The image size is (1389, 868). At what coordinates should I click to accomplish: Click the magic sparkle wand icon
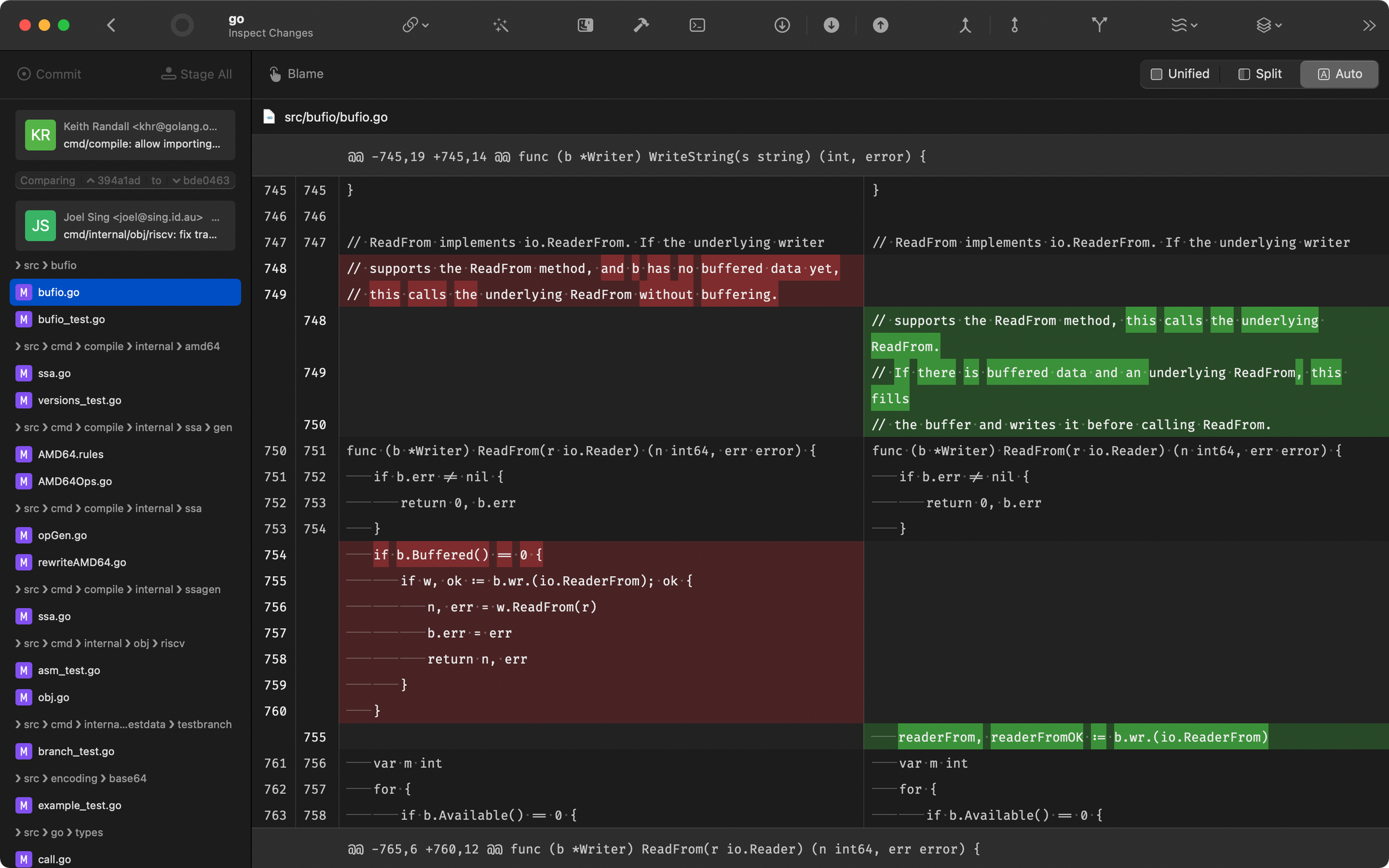(x=500, y=25)
